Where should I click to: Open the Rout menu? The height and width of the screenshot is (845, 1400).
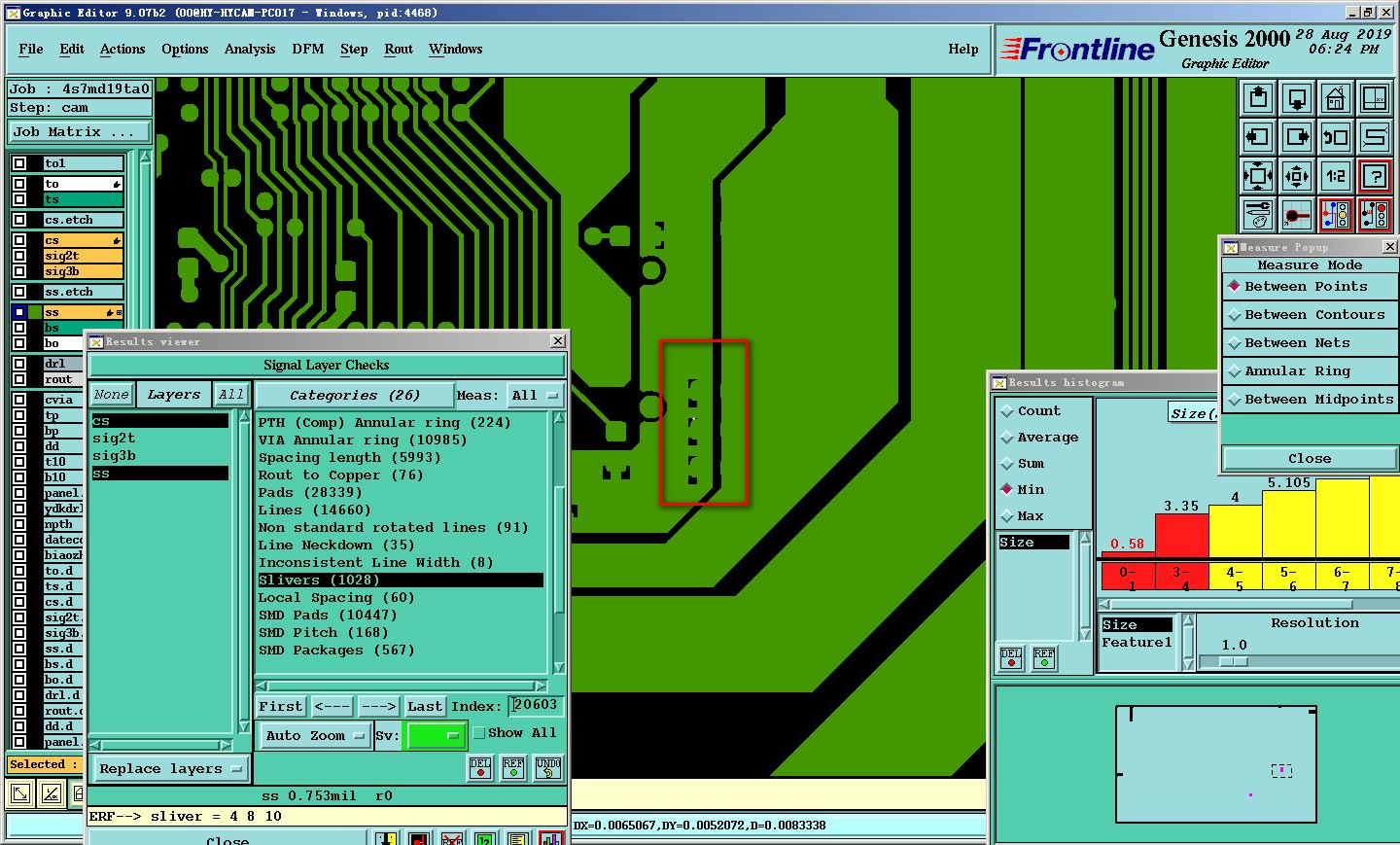tap(399, 50)
